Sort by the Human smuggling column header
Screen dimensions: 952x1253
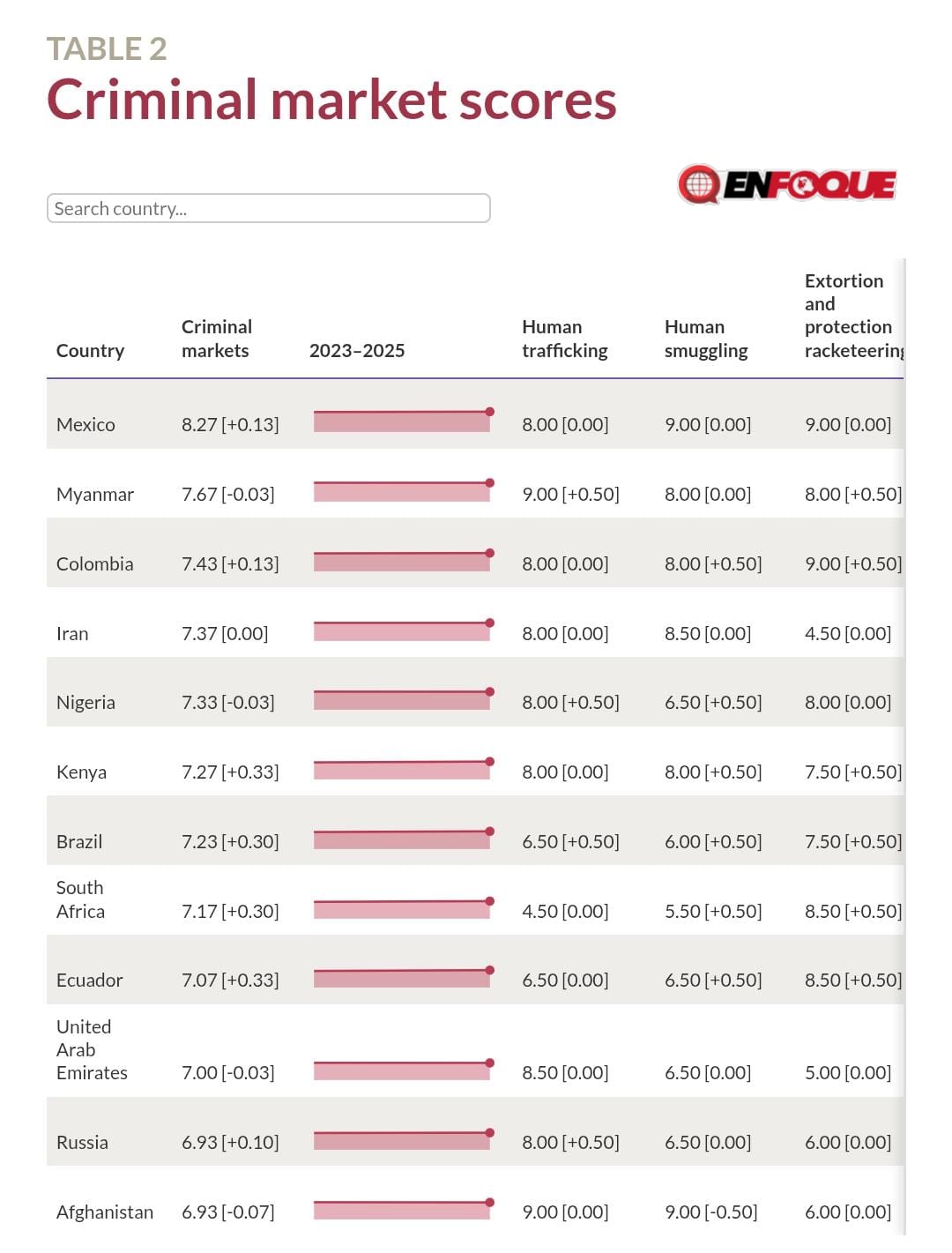(705, 339)
